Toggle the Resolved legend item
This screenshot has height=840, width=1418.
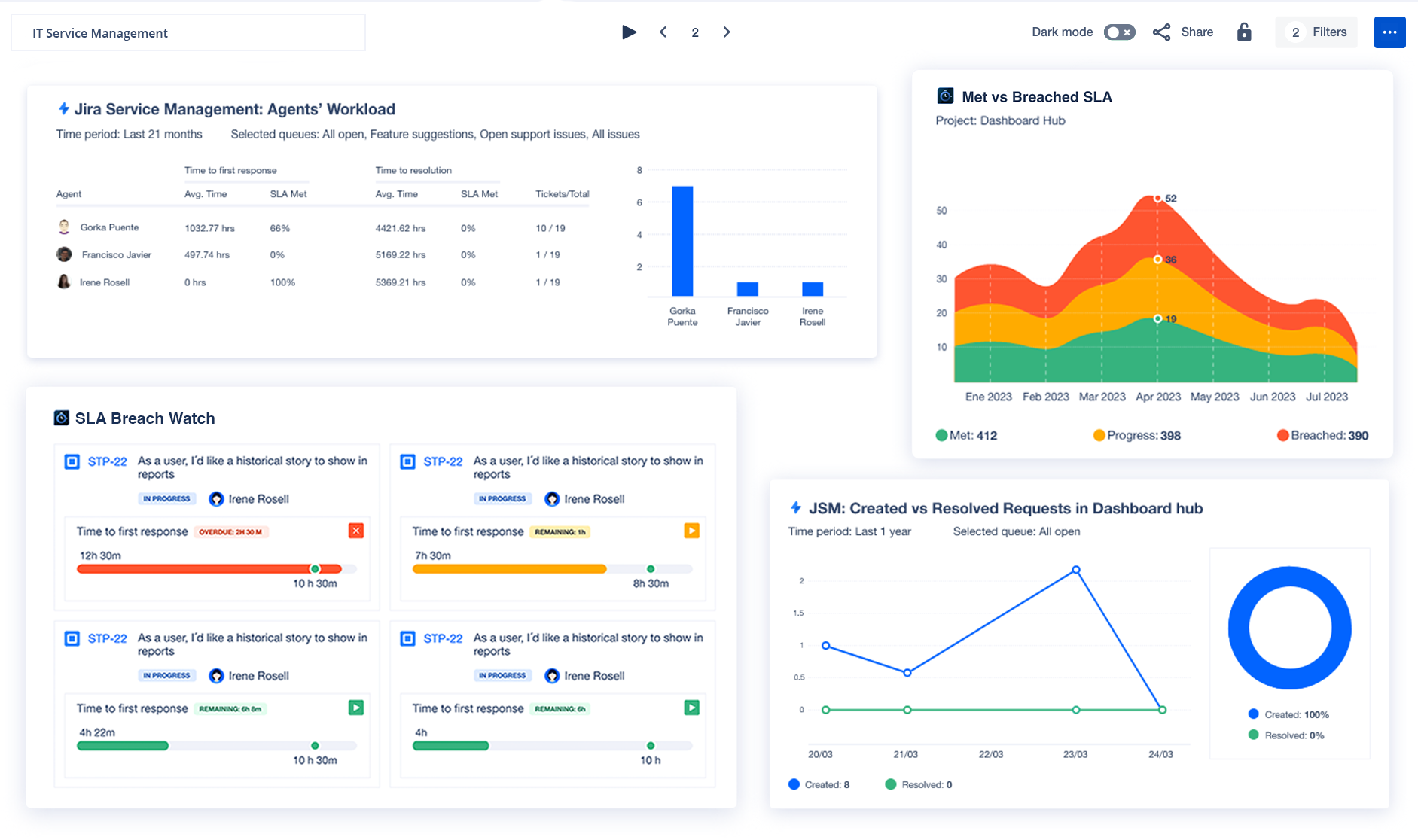click(917, 784)
